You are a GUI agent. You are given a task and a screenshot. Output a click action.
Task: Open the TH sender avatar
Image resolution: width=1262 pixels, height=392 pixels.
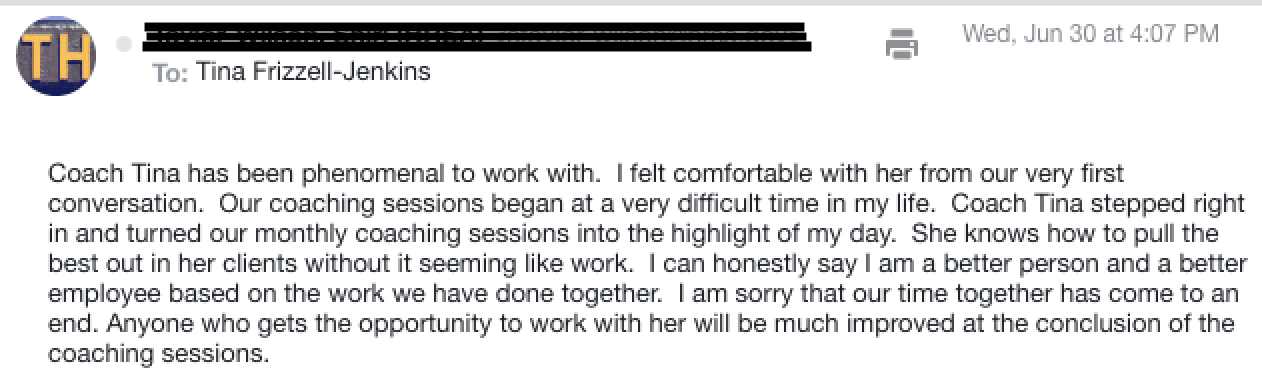(x=56, y=56)
